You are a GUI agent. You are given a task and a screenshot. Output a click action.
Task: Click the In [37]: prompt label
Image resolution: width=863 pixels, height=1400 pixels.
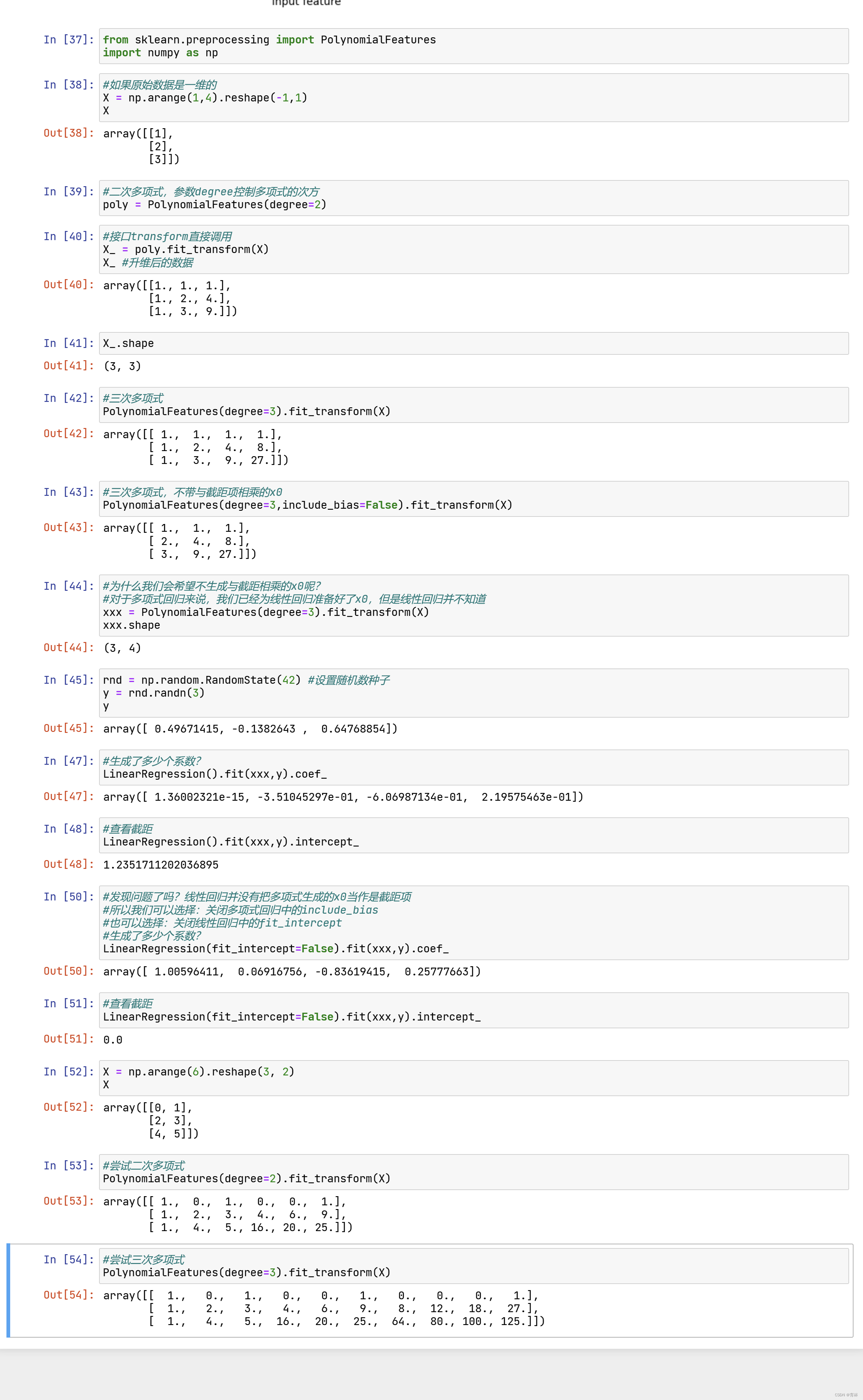(x=69, y=39)
